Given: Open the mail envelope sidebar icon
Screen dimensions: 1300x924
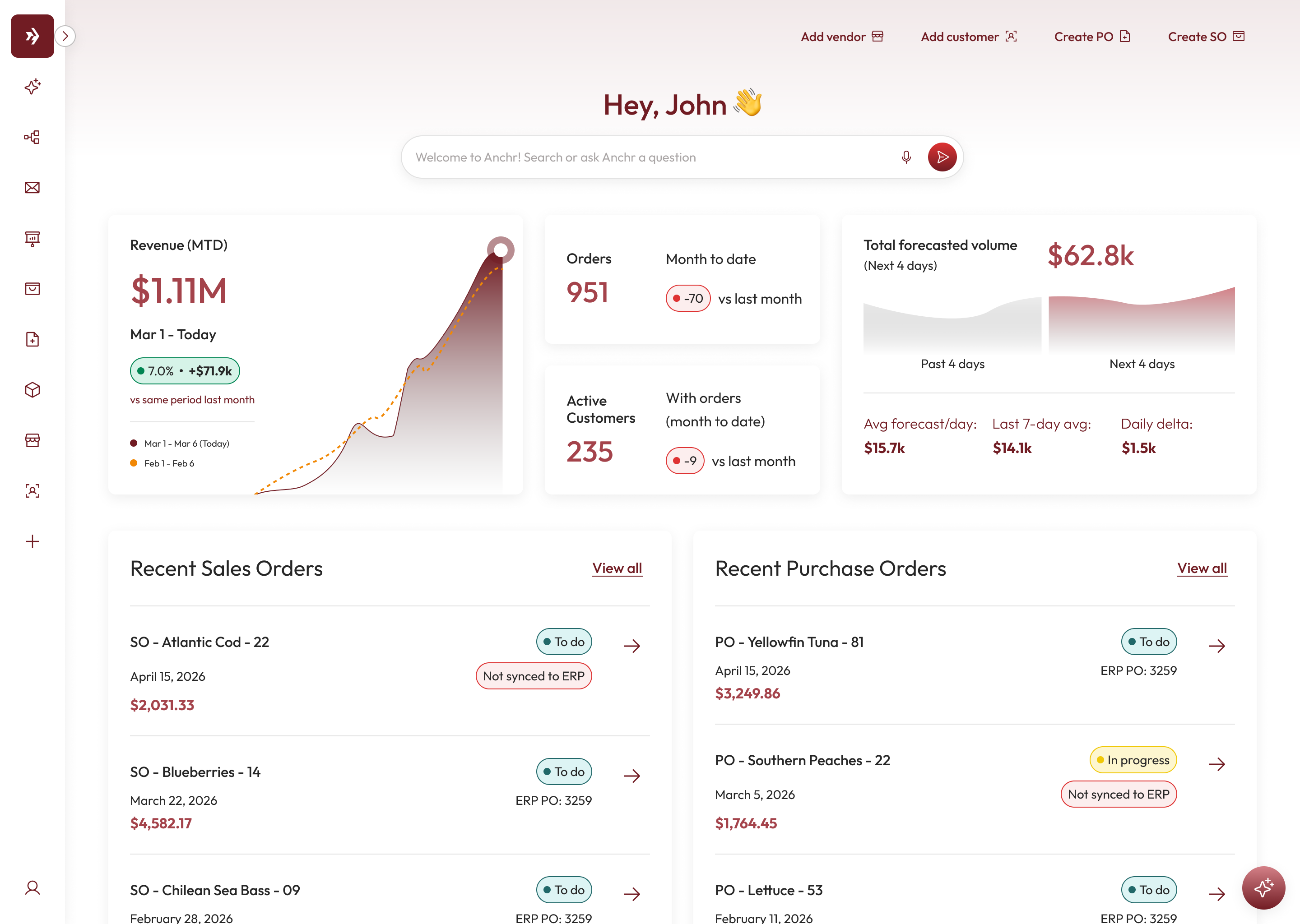Looking at the screenshot, I should (32, 188).
